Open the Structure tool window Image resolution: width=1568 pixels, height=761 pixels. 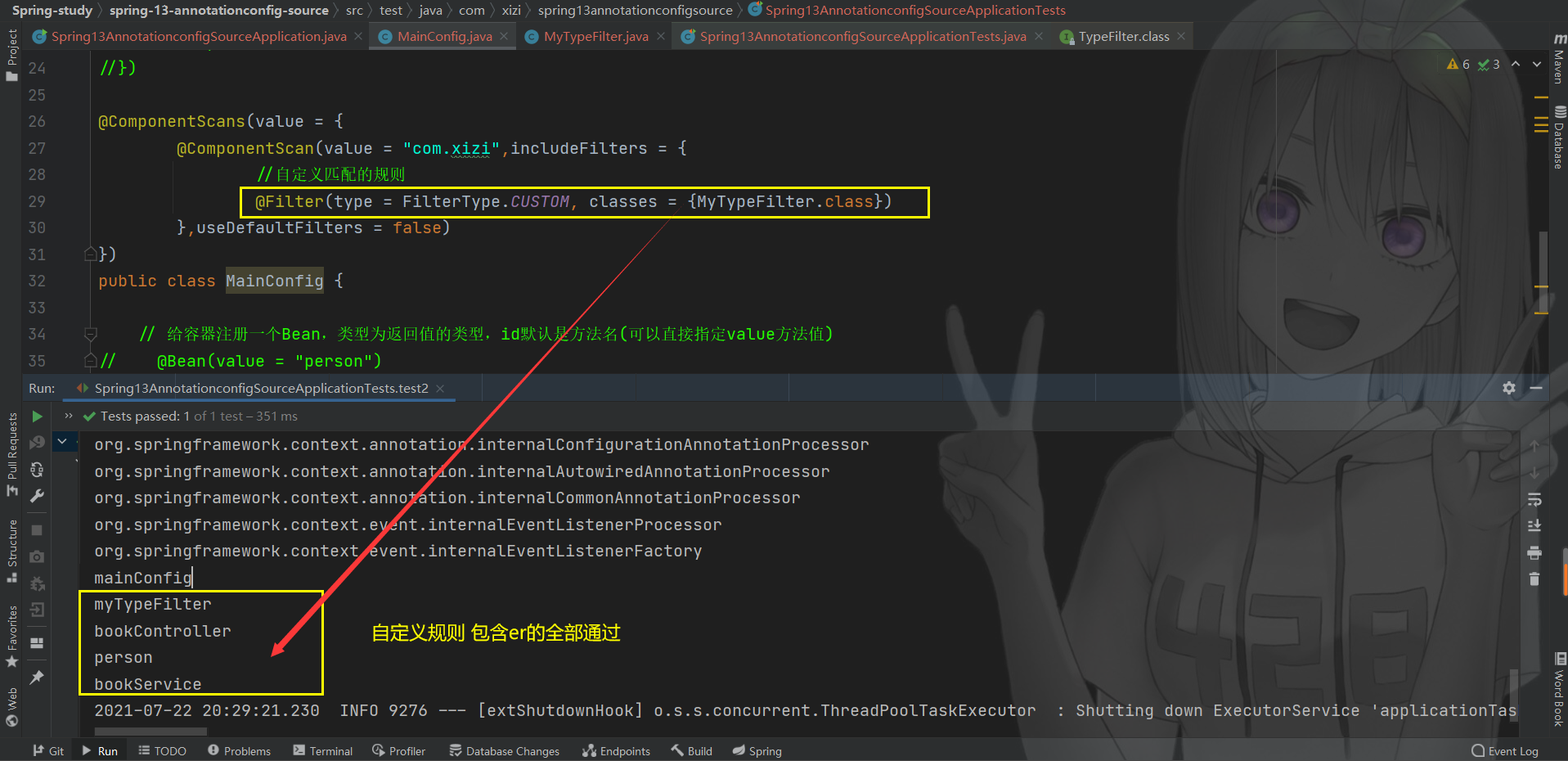(x=11, y=551)
